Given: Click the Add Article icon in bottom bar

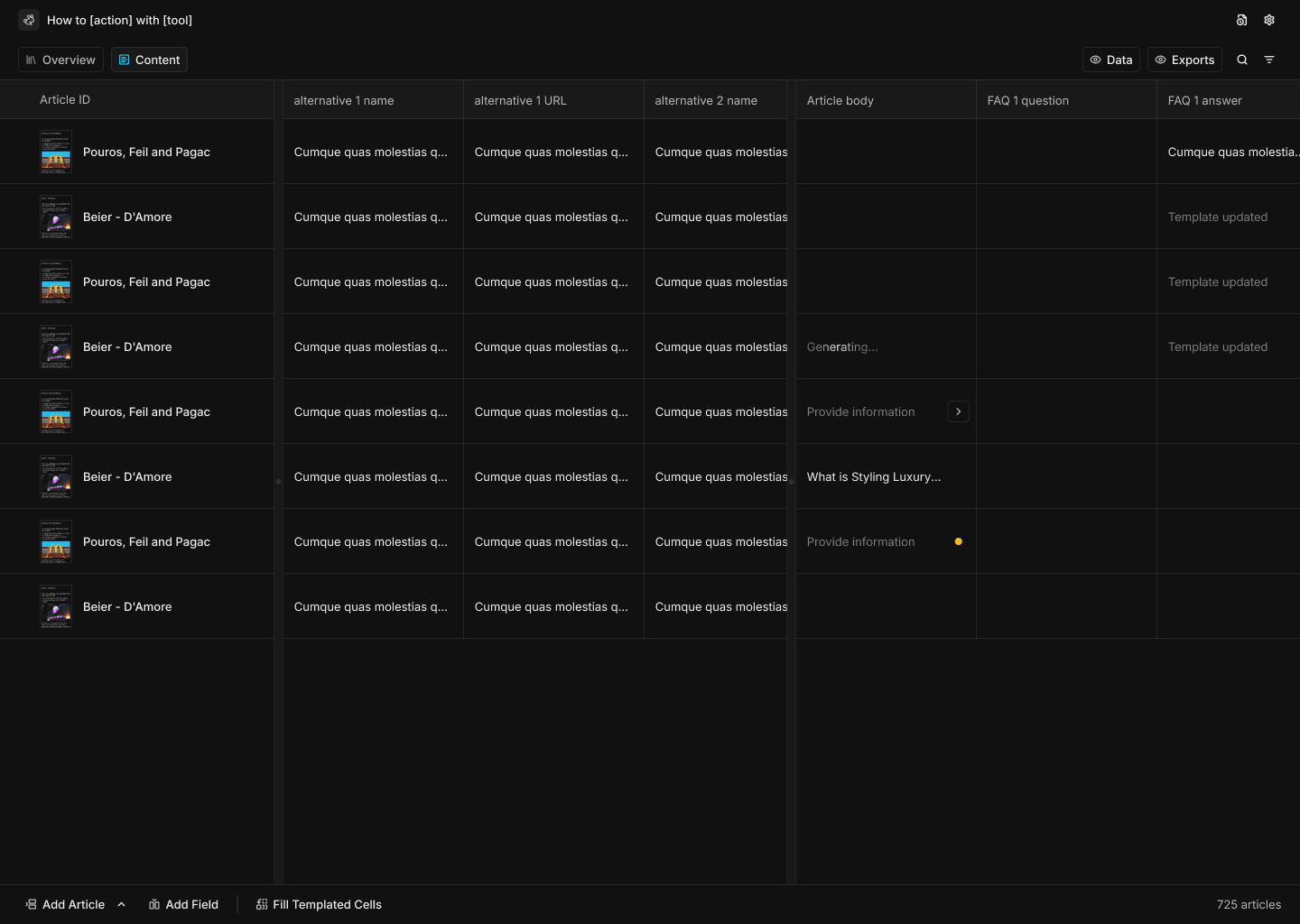Looking at the screenshot, I should pyautogui.click(x=29, y=904).
